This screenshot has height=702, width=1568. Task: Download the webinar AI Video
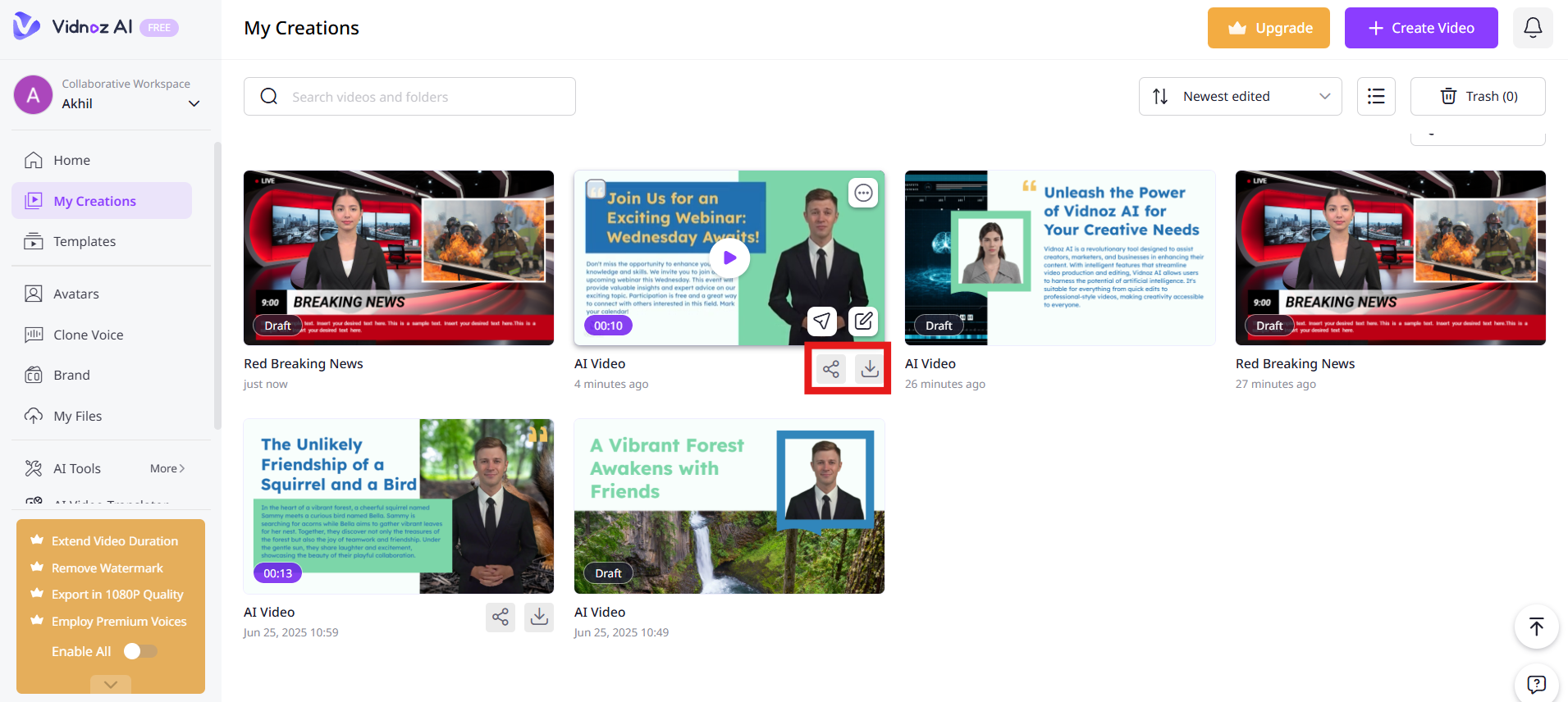(870, 369)
